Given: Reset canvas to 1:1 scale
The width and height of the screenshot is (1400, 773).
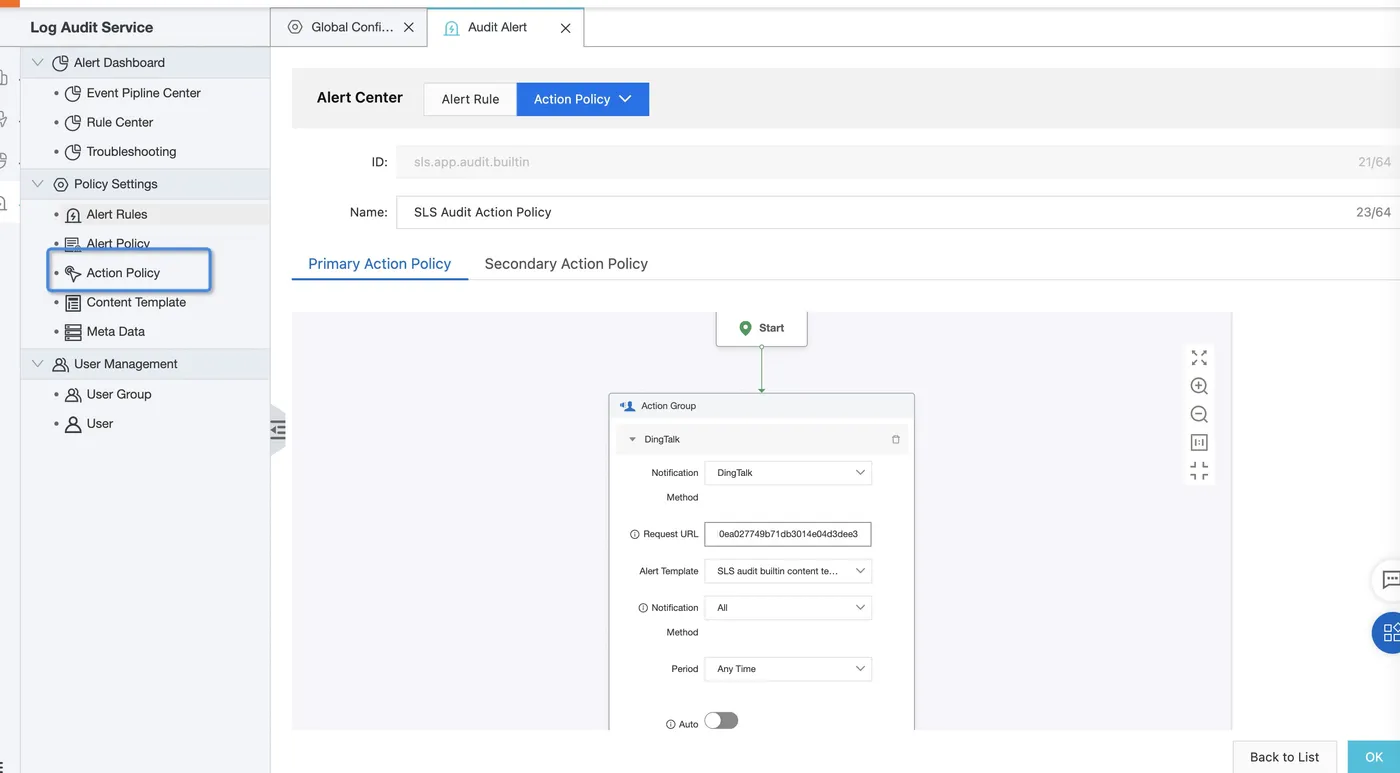Looking at the screenshot, I should click(1199, 442).
